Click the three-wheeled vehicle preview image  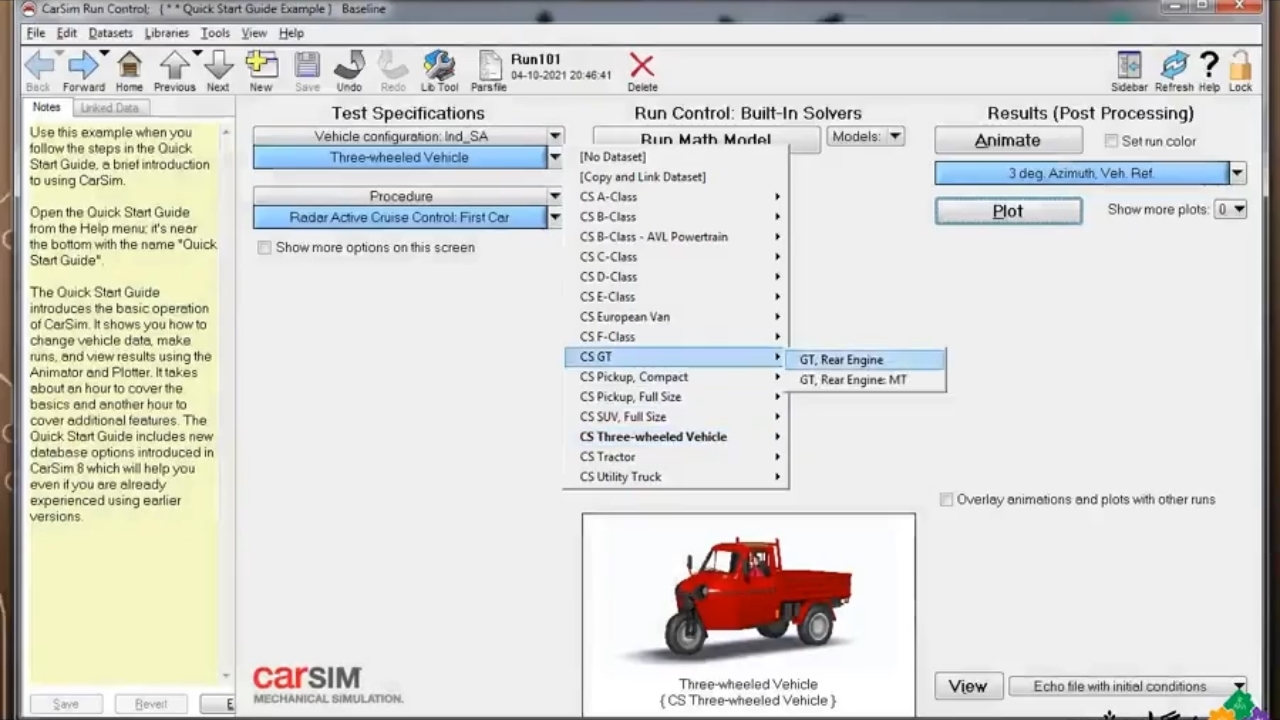(x=748, y=595)
